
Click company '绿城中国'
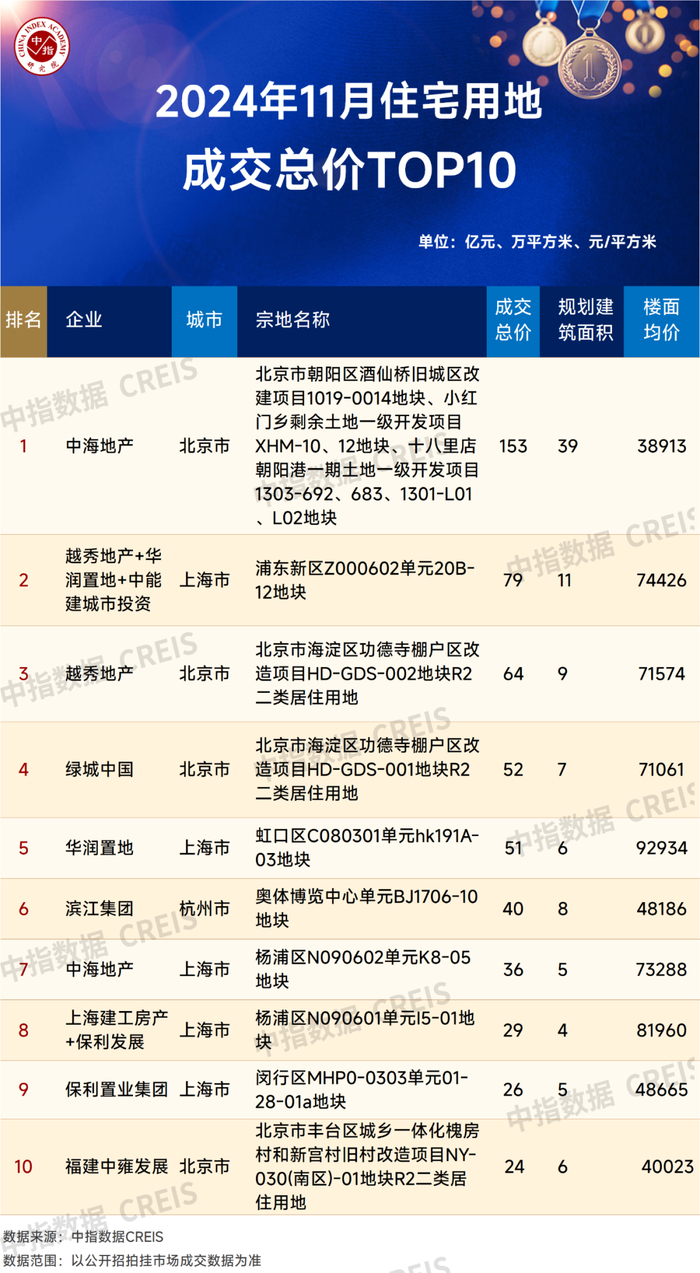click(98, 770)
